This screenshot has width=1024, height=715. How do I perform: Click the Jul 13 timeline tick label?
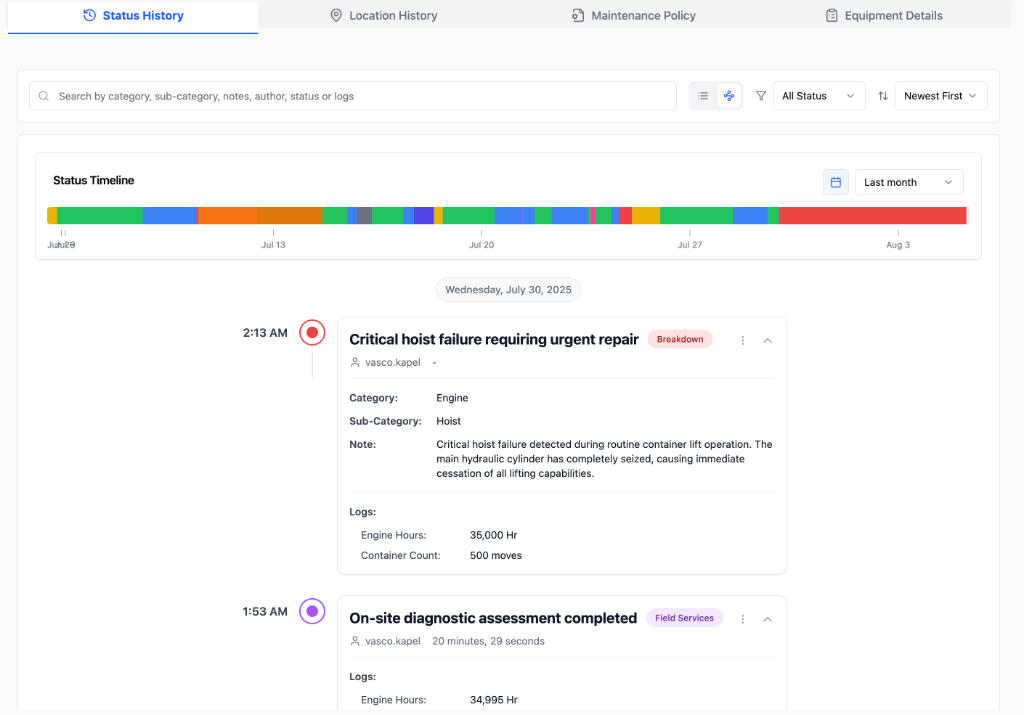tap(273, 245)
